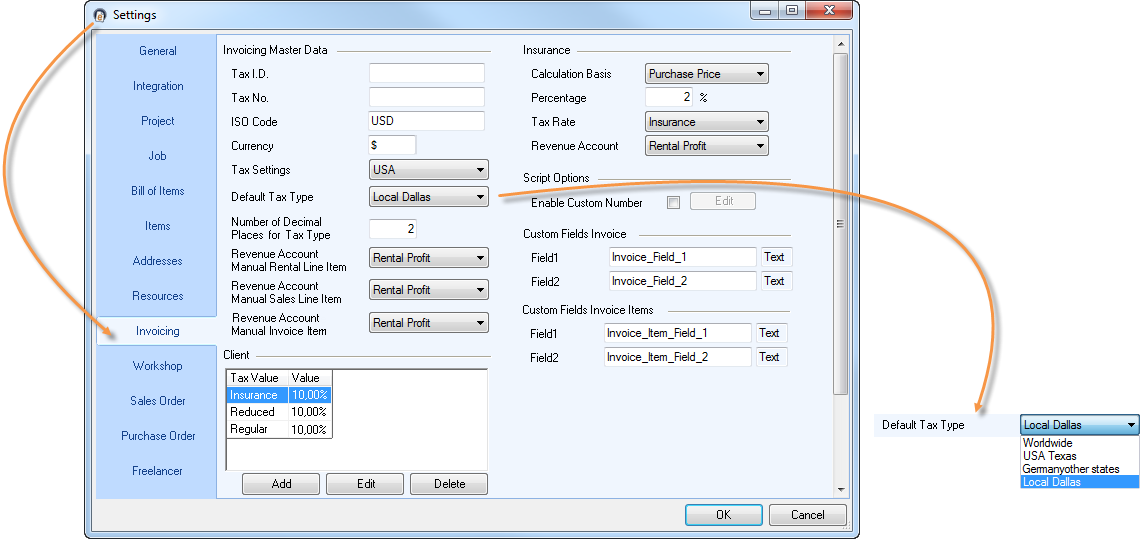Expand the Default Tax Type dropdown

click(x=428, y=197)
